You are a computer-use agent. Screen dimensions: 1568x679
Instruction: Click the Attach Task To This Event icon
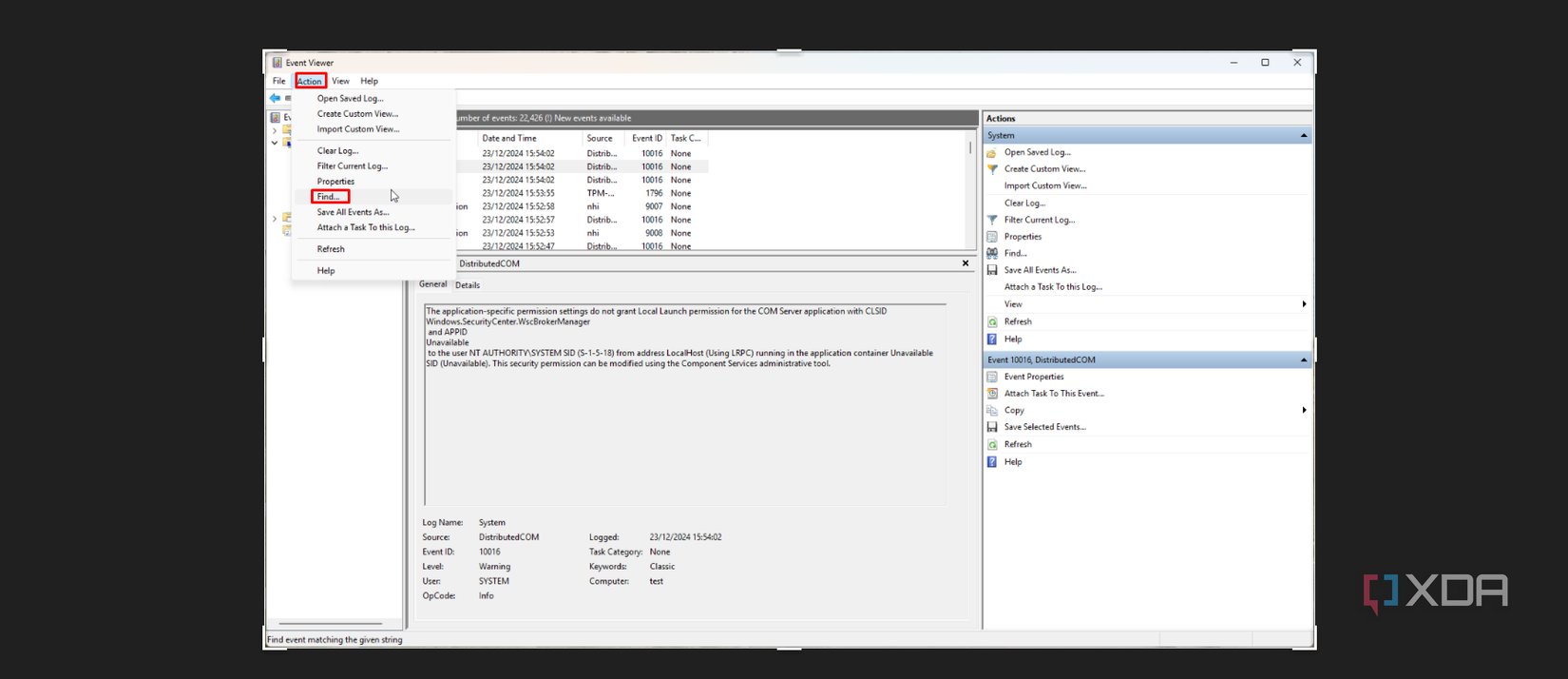click(x=992, y=394)
